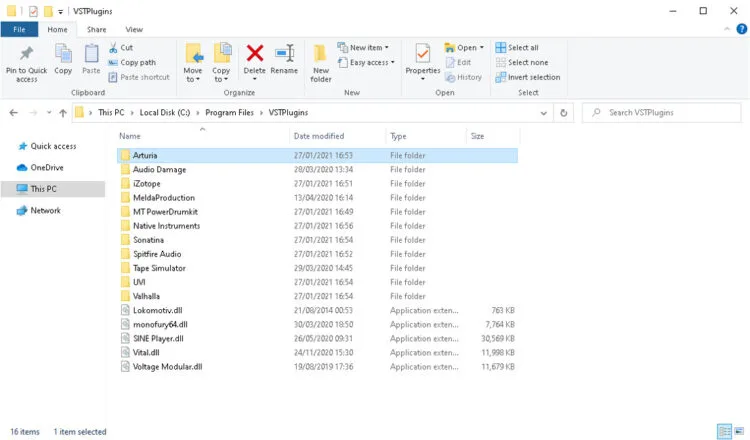Click Program Files in breadcrumb

[x=230, y=112]
